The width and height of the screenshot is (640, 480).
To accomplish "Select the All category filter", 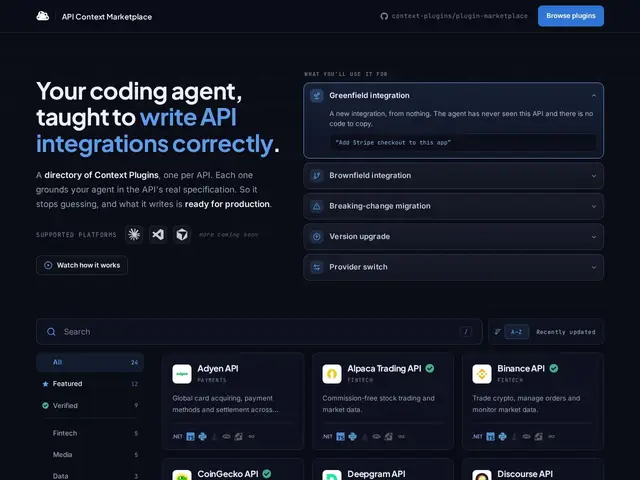I will click(x=90, y=362).
